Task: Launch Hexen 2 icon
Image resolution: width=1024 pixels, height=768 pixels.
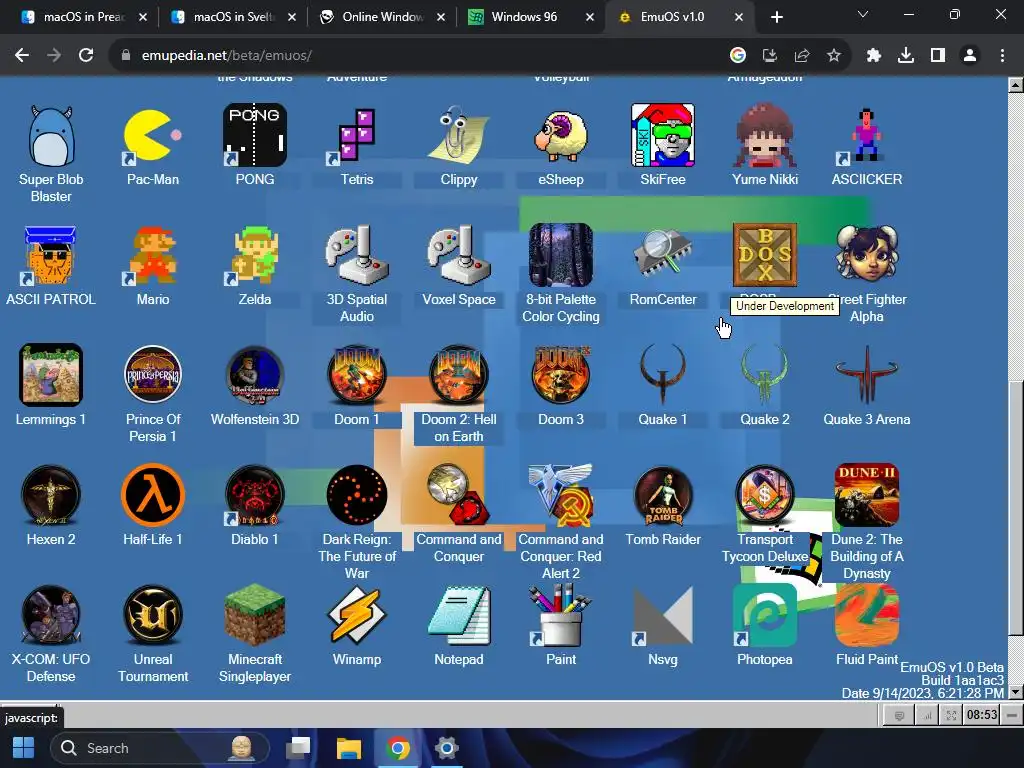Action: coord(51,496)
